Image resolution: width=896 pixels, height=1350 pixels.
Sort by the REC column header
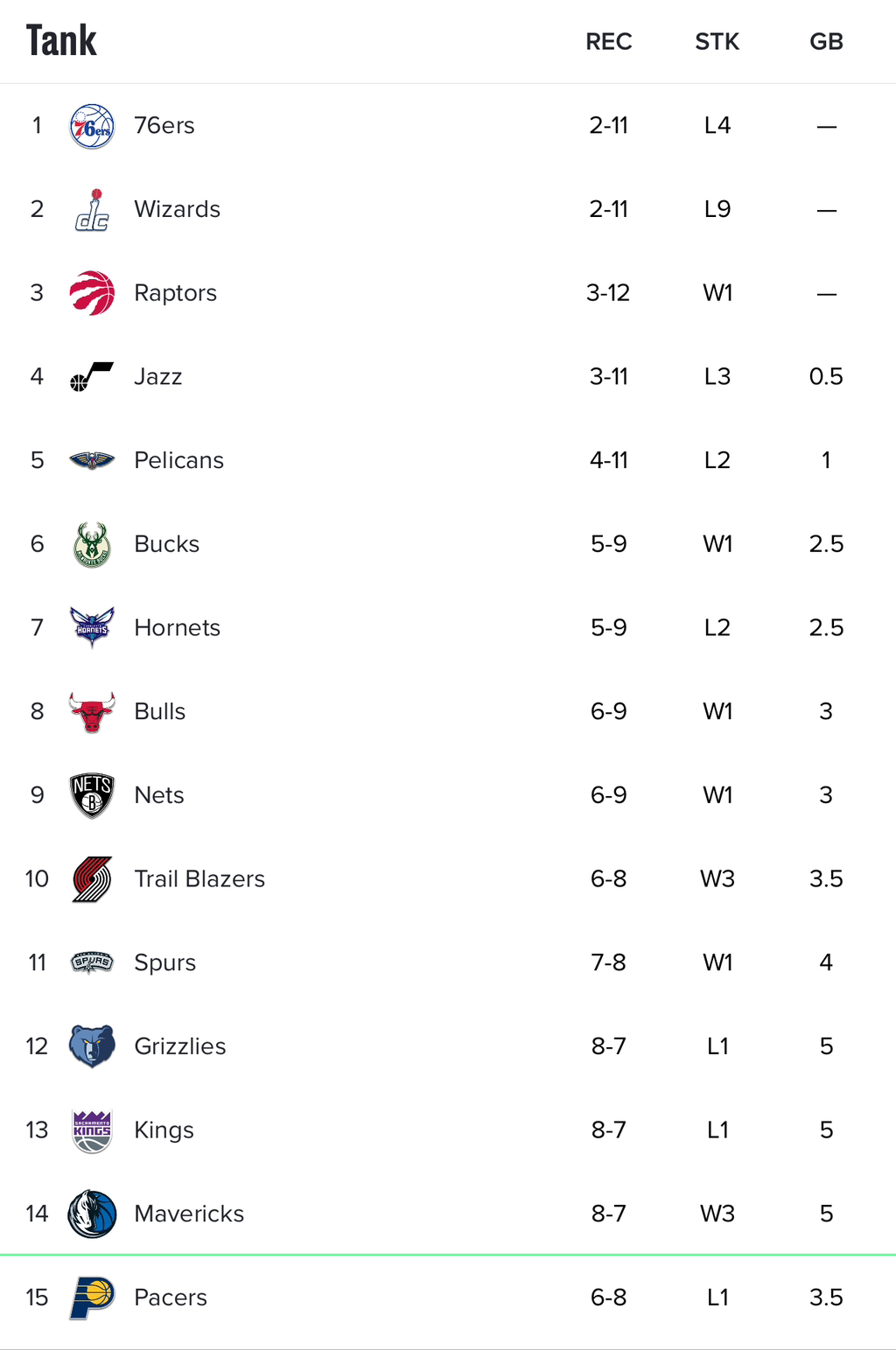pos(609,42)
